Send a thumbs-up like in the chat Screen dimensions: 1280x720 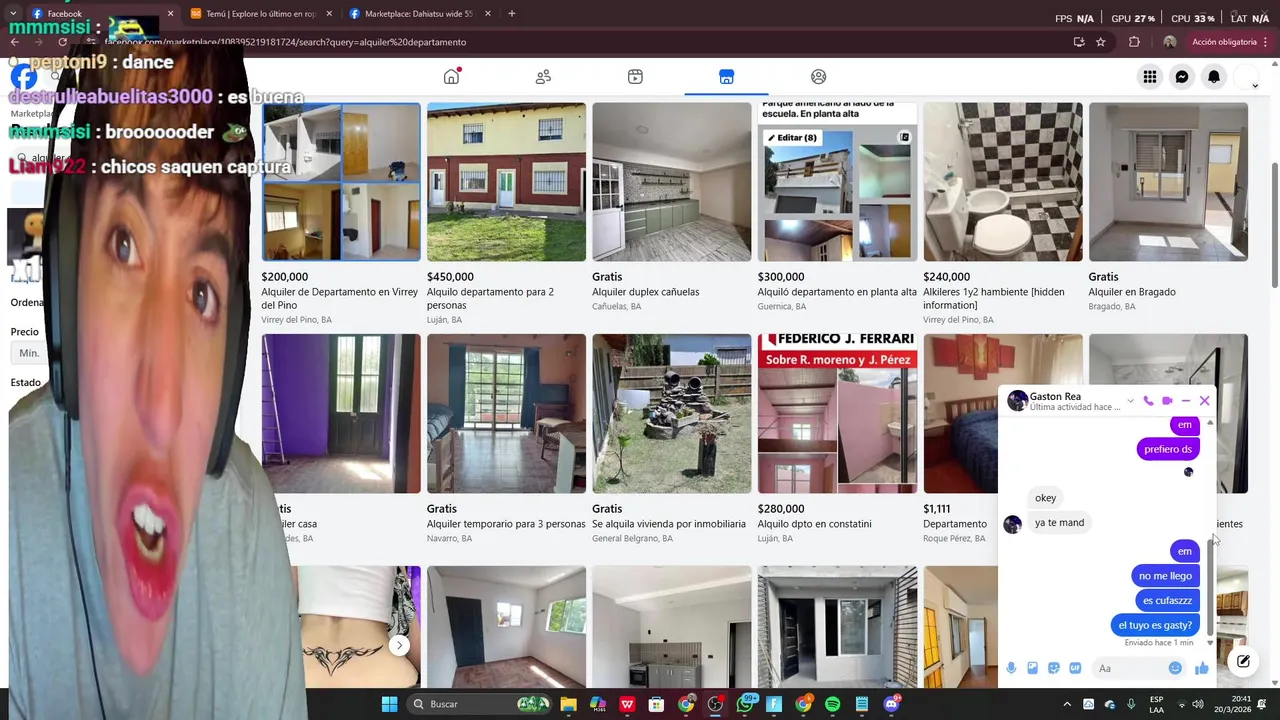1201,668
